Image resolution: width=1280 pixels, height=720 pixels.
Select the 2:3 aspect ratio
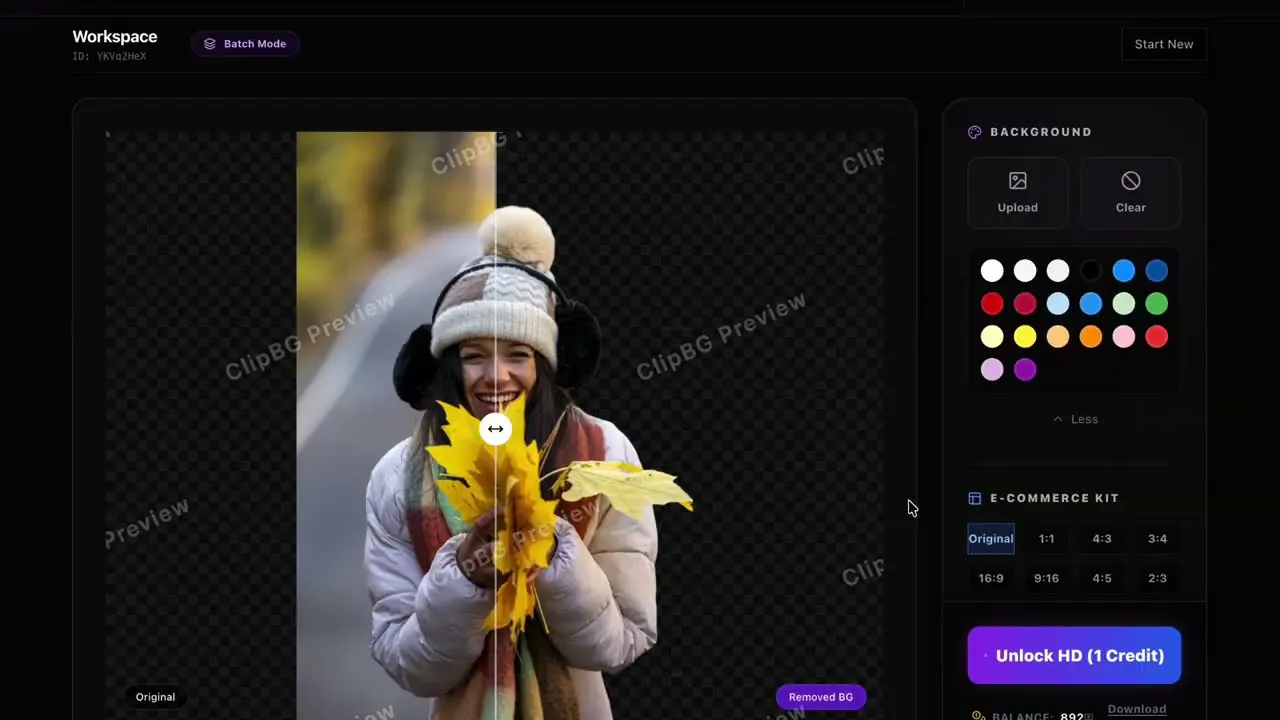[1157, 578]
